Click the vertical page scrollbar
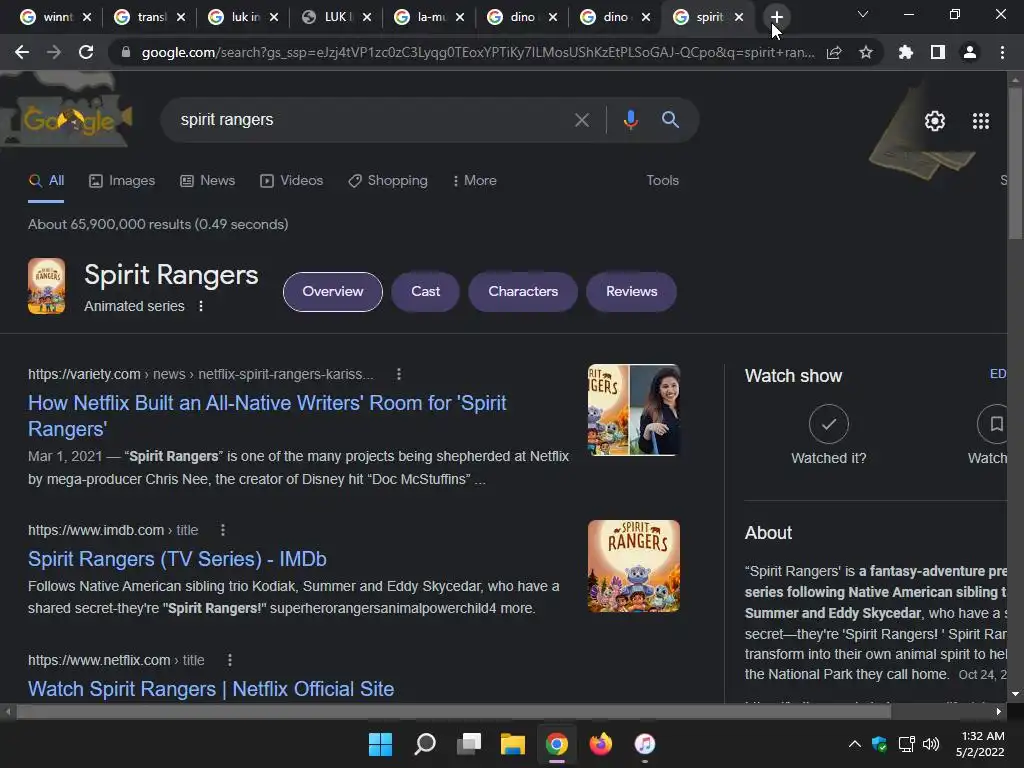 (1015, 163)
